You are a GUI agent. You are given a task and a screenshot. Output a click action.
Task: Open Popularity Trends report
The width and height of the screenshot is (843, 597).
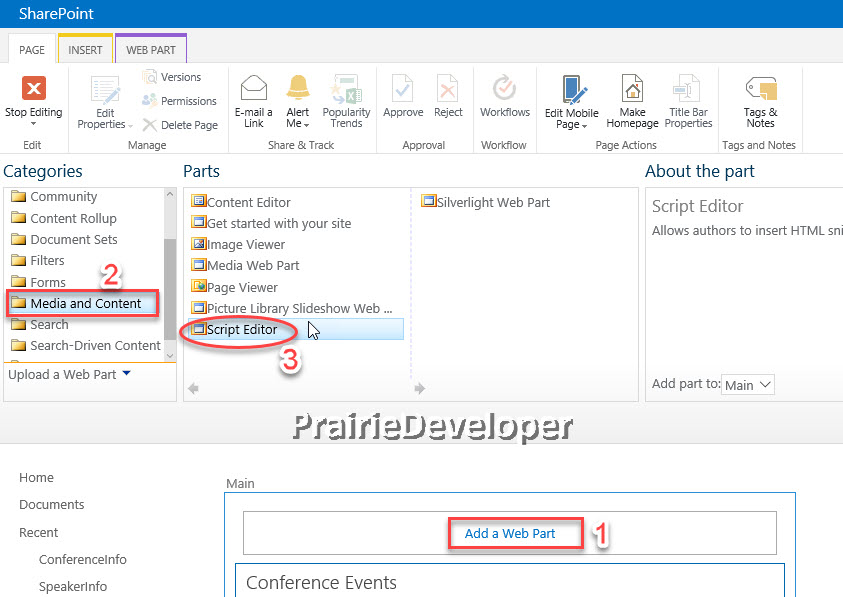click(x=346, y=101)
